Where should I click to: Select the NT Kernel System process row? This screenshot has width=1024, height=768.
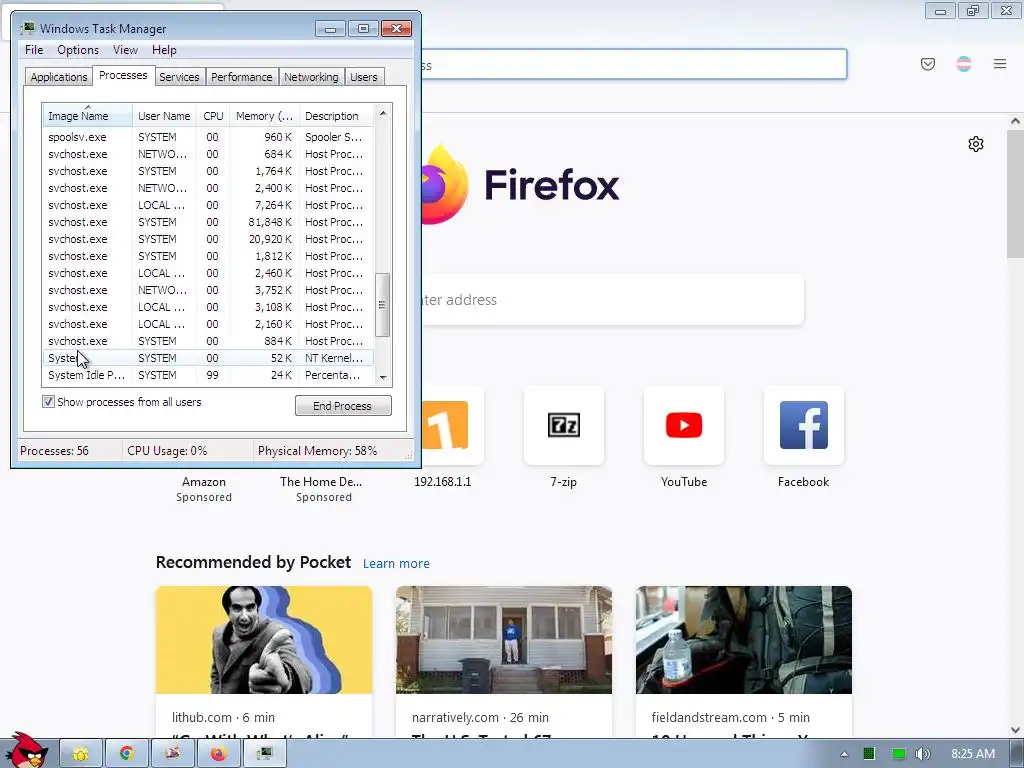[x=208, y=358]
